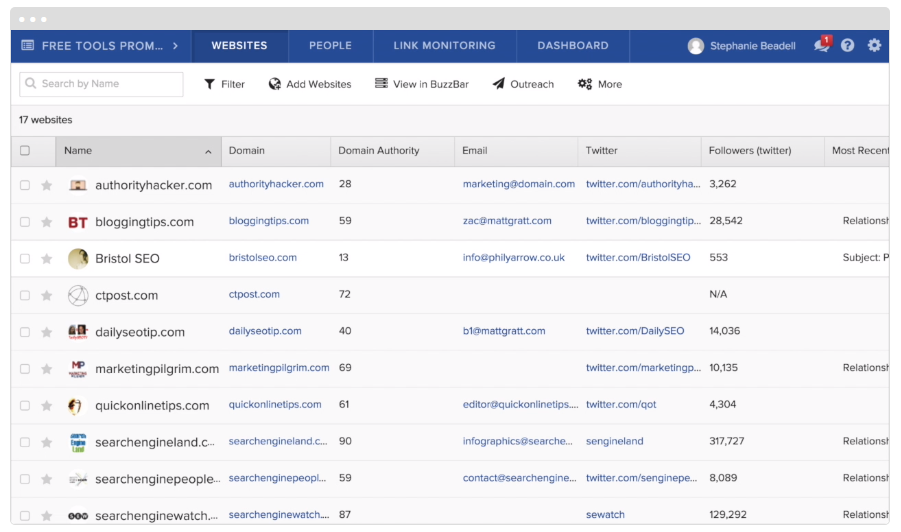This screenshot has width=901, height=532.
Task: Click the project list icon beside FREE TOOLS PROM
Action: [x=28, y=45]
